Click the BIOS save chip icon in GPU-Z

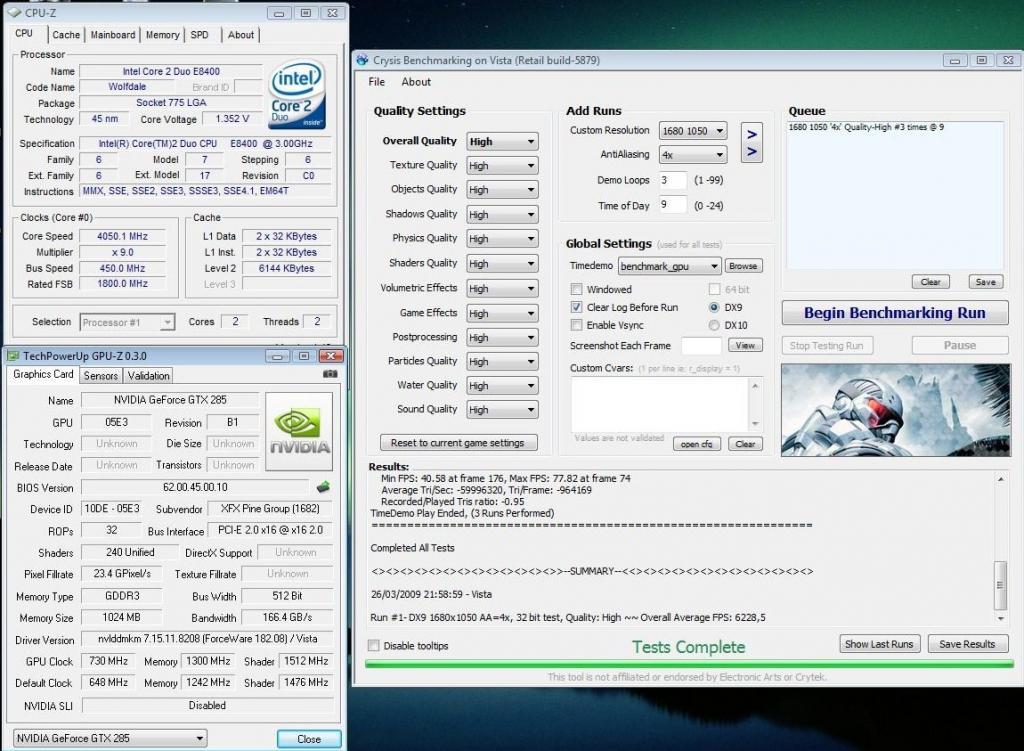(x=323, y=487)
